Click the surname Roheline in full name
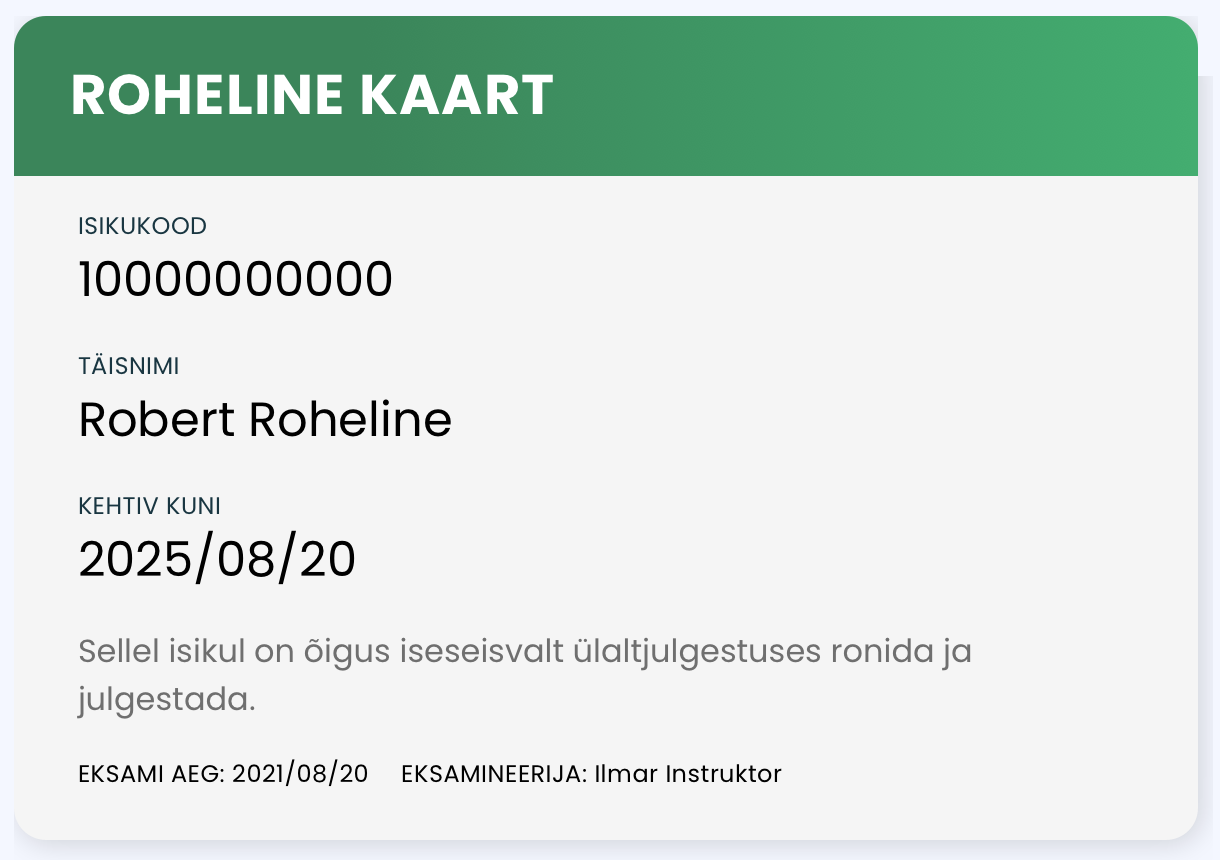 tap(350, 419)
